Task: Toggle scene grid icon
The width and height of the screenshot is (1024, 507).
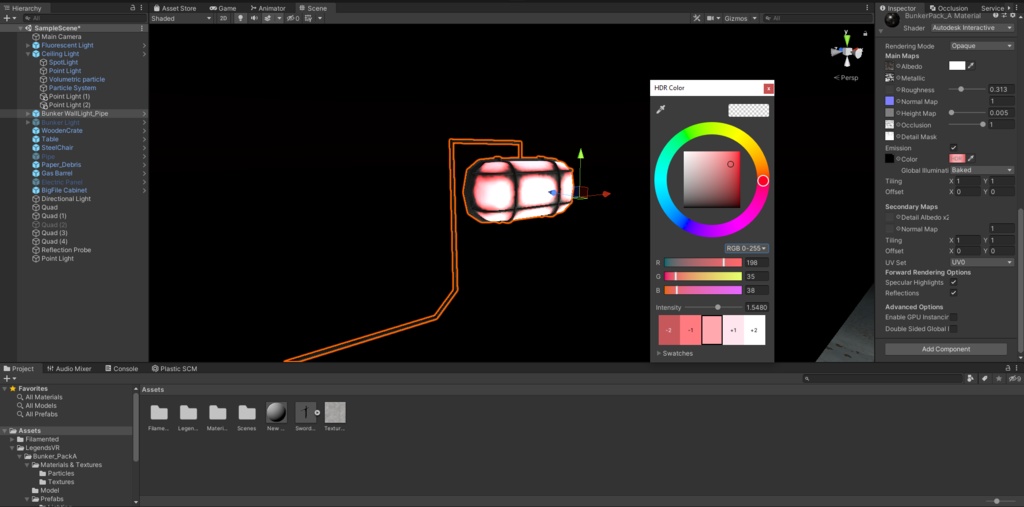Action: (x=308, y=18)
